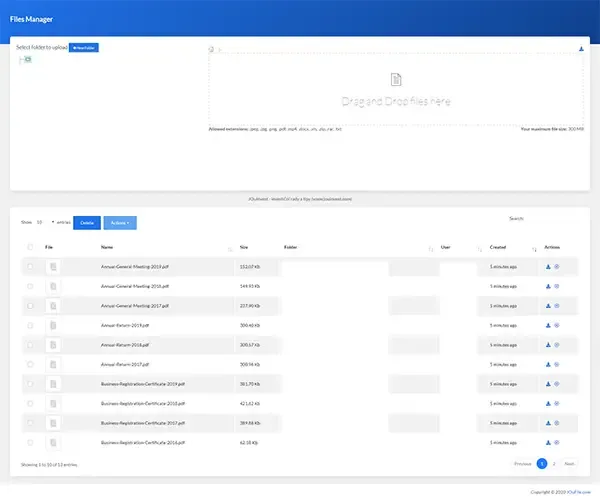The image size is (600, 500).
Task: Sort table by the Created column arrows
Action: tap(534, 249)
